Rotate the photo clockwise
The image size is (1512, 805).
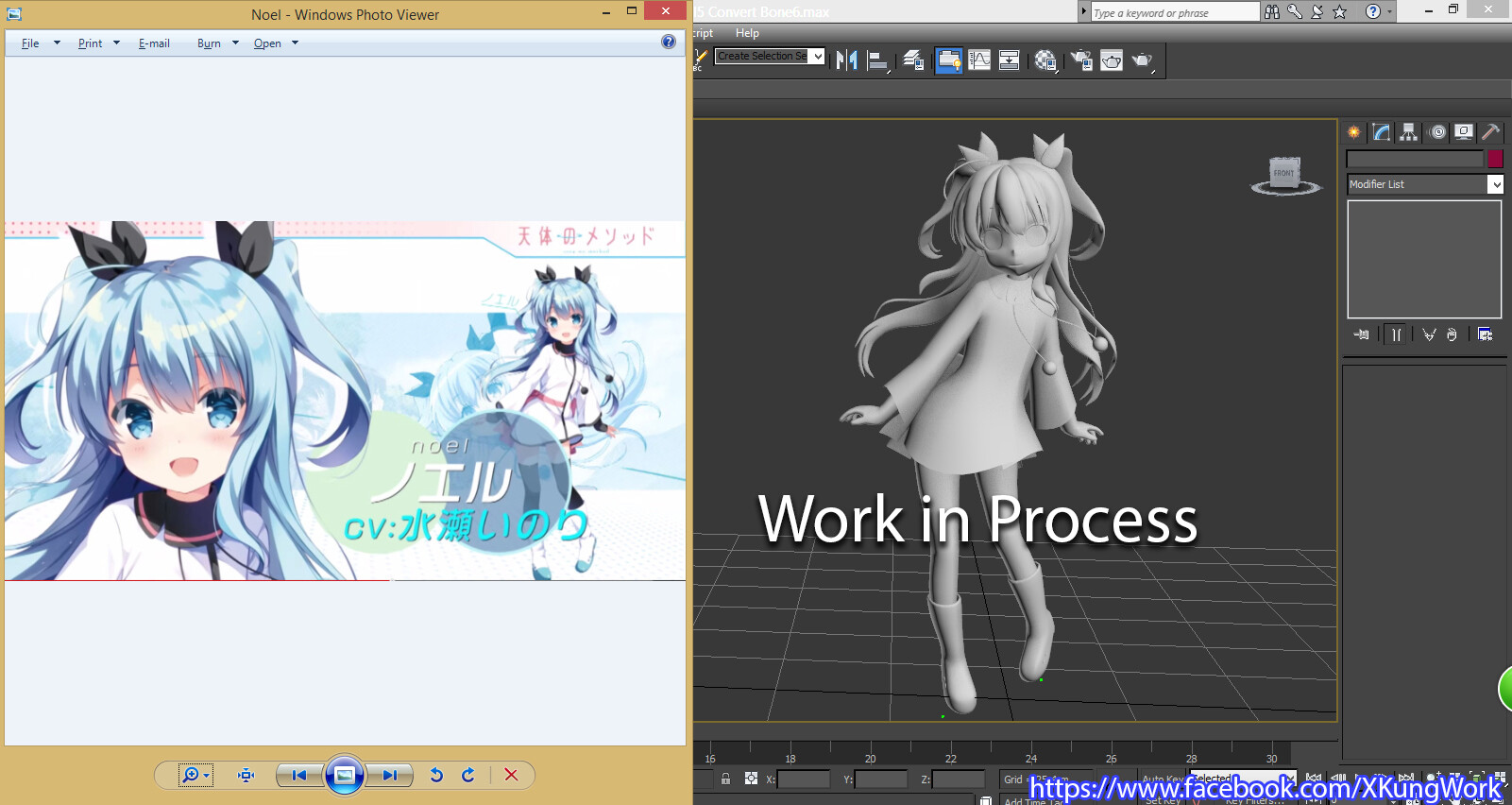(468, 776)
